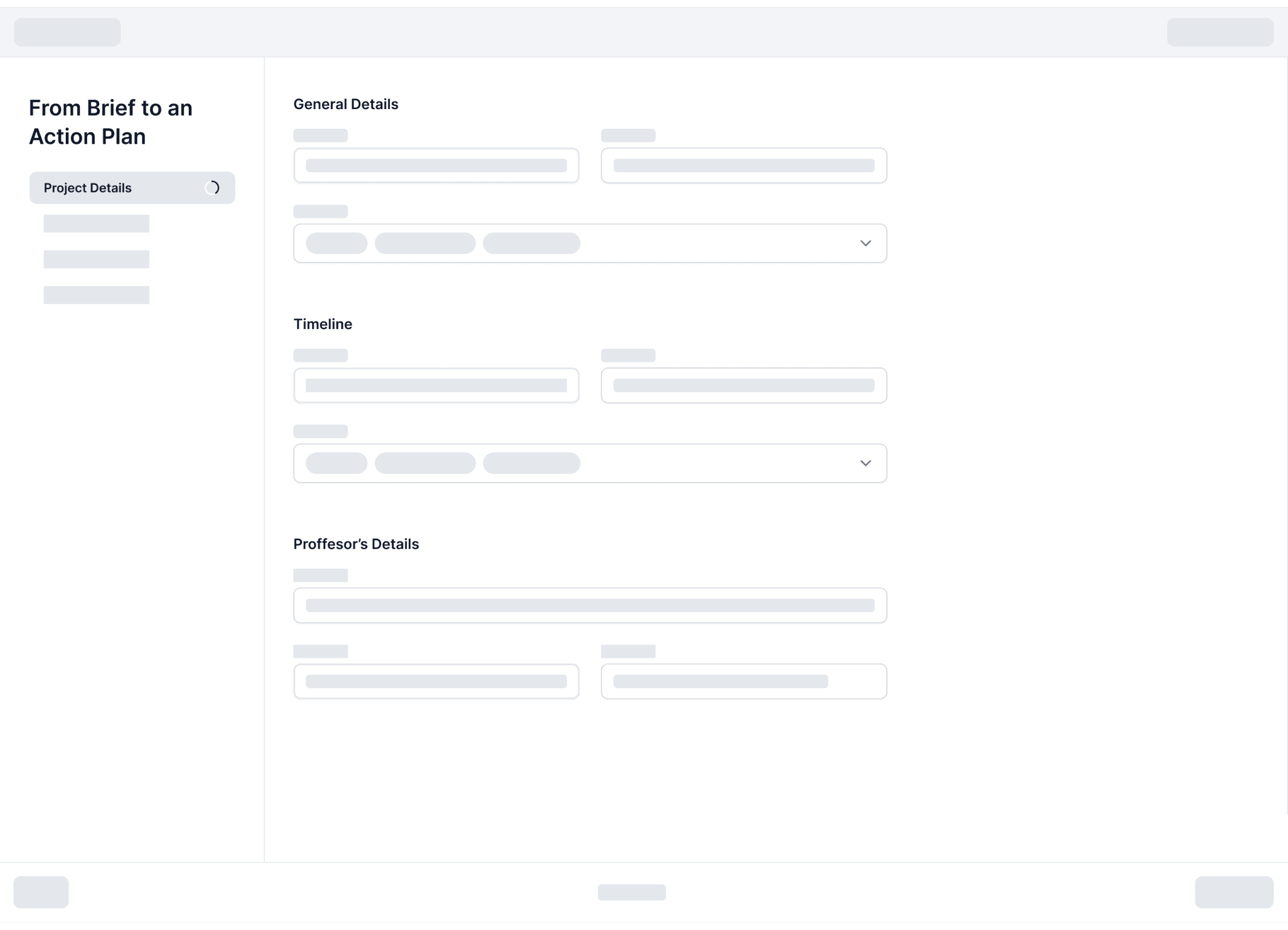Image resolution: width=1288 pixels, height=930 pixels.
Task: Expand the General Details dropdown chevron
Action: click(865, 243)
